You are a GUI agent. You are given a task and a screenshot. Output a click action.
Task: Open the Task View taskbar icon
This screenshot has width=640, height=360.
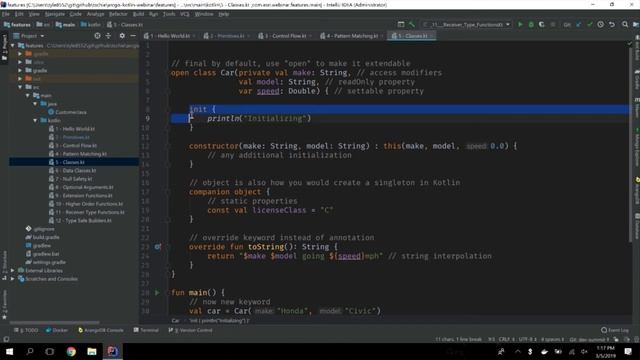(50, 351)
